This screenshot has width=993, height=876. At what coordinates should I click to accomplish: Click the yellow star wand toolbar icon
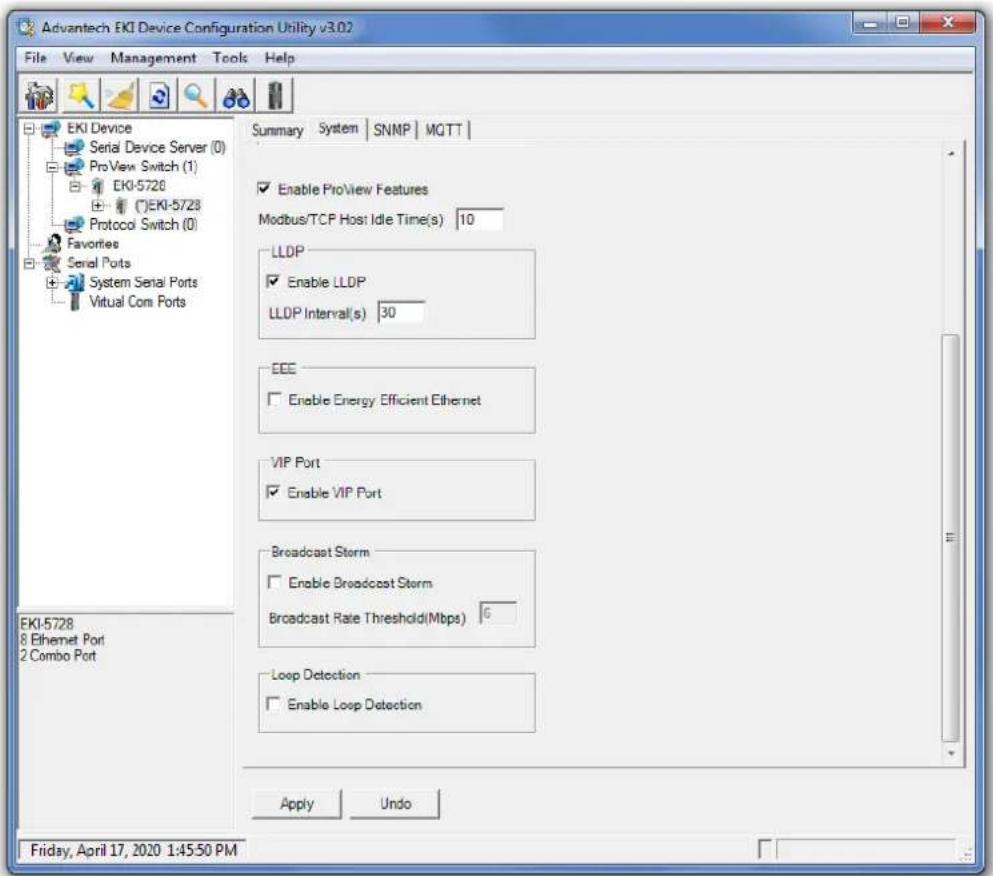tap(80, 96)
